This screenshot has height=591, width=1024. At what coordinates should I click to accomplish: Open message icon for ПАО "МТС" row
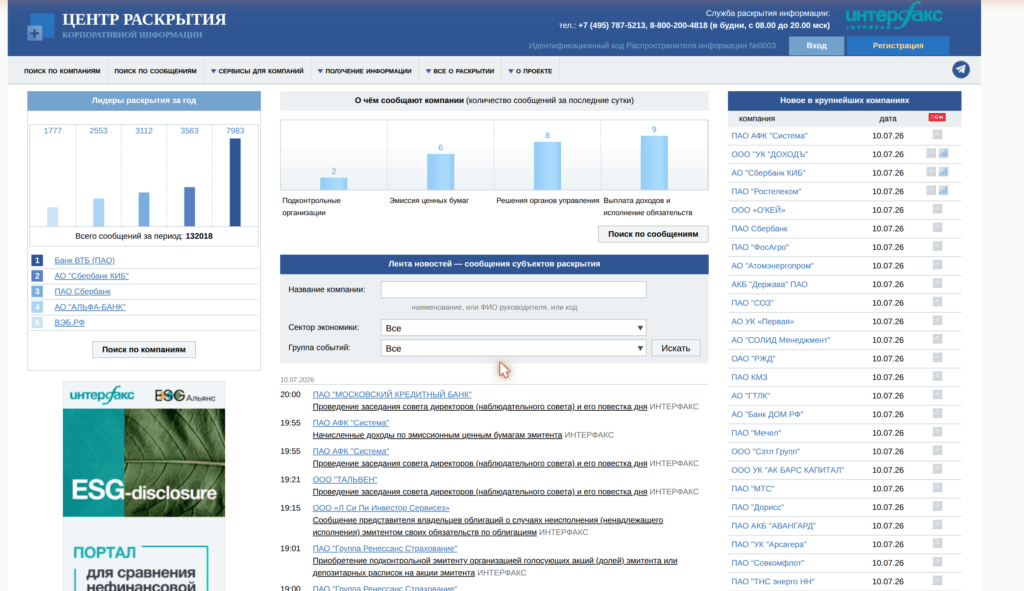[937, 487]
